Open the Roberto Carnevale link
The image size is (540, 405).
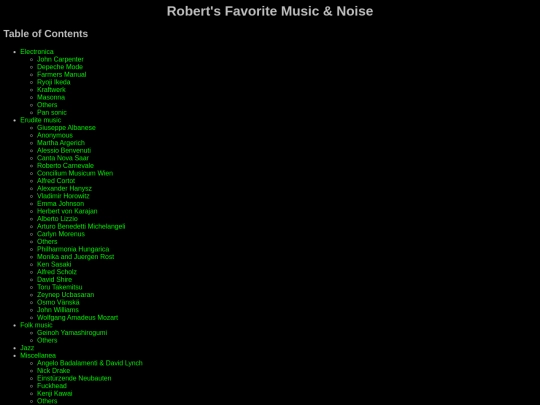[65, 165]
